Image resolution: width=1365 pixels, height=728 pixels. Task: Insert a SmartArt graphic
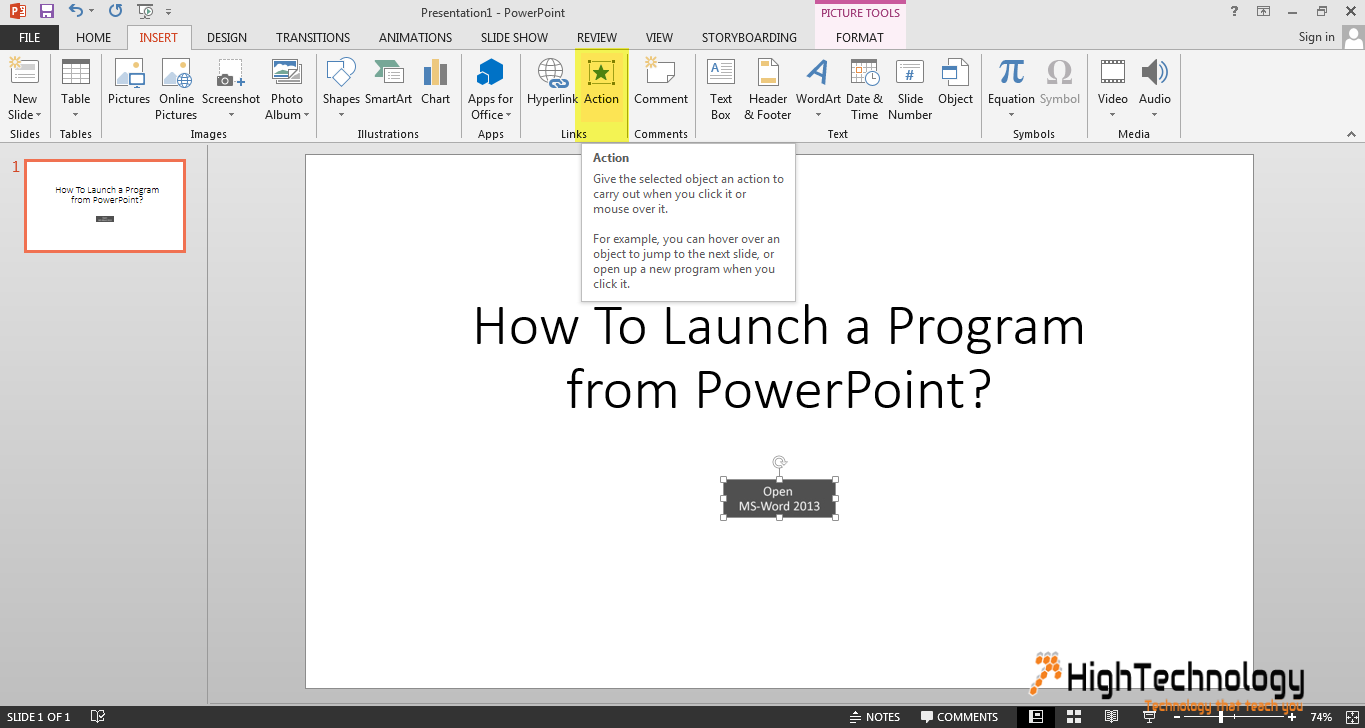pos(388,82)
